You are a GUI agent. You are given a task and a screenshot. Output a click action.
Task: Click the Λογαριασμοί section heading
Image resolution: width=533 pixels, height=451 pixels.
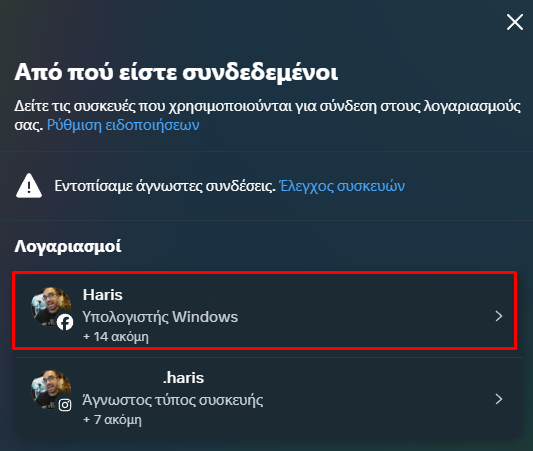[68, 246]
